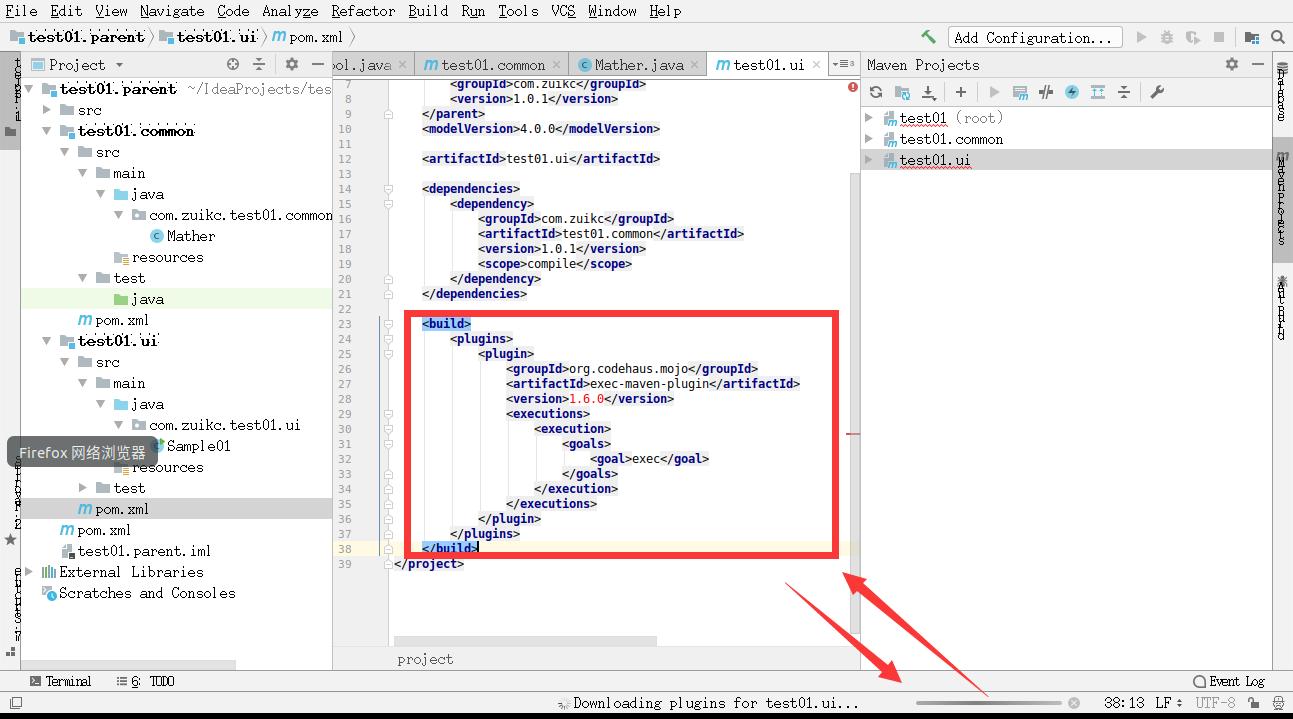This screenshot has width=1293, height=719.
Task: Expand test01 (root) in Maven Projects
Action: pos(869,118)
